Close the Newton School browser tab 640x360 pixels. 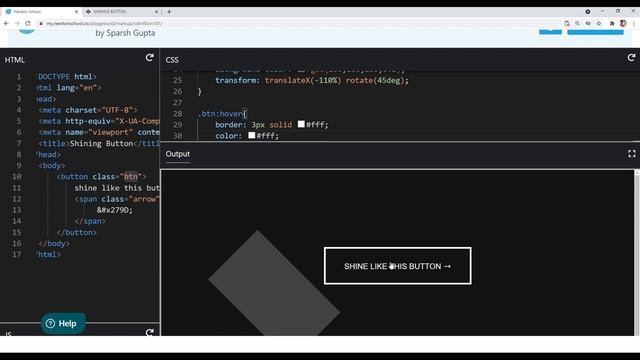click(76, 12)
